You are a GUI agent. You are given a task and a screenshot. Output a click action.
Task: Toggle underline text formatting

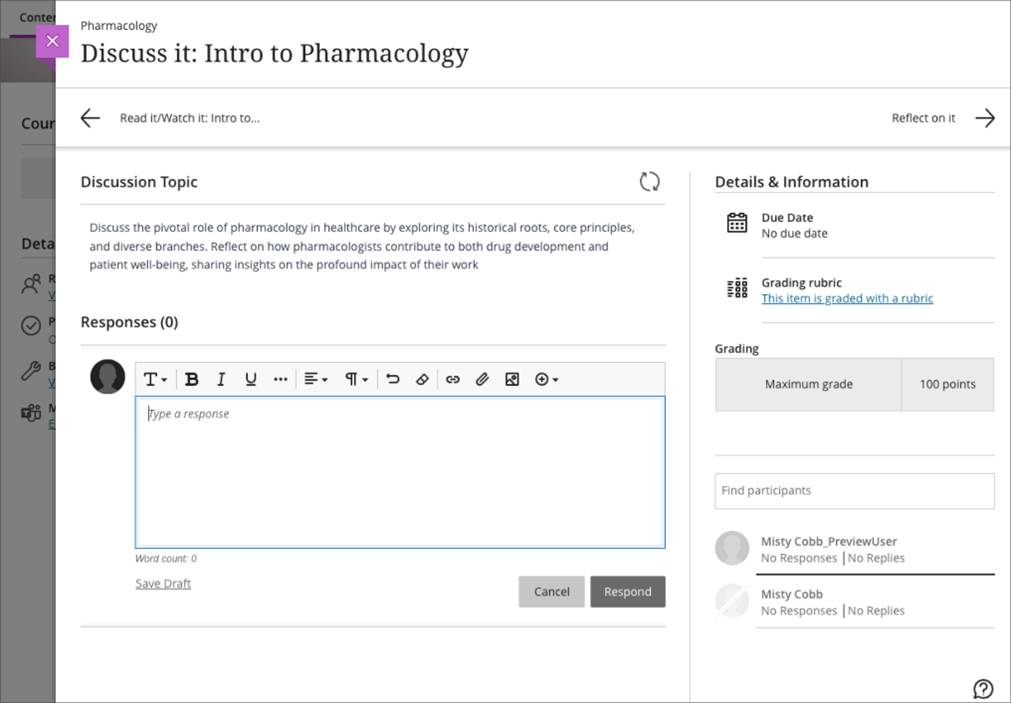click(251, 379)
